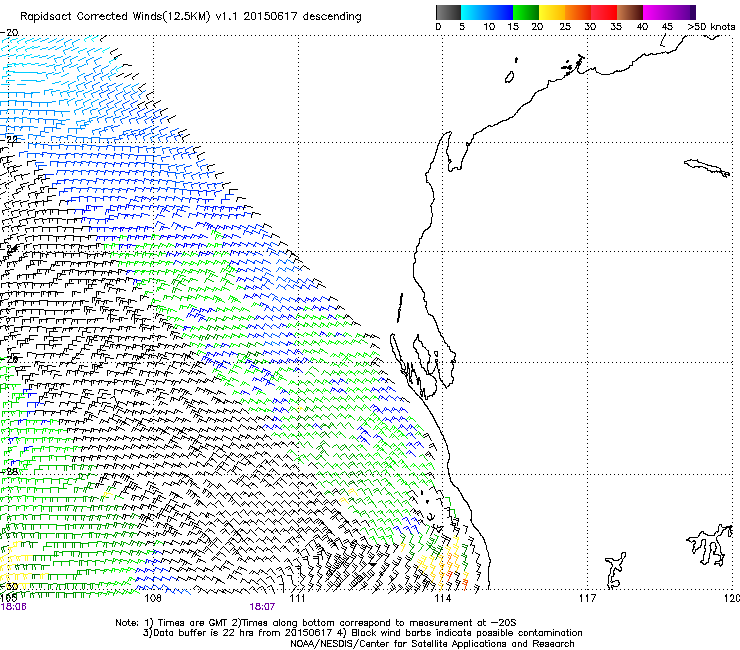Click the gray 0-5 knots legend swatch

point(448,12)
